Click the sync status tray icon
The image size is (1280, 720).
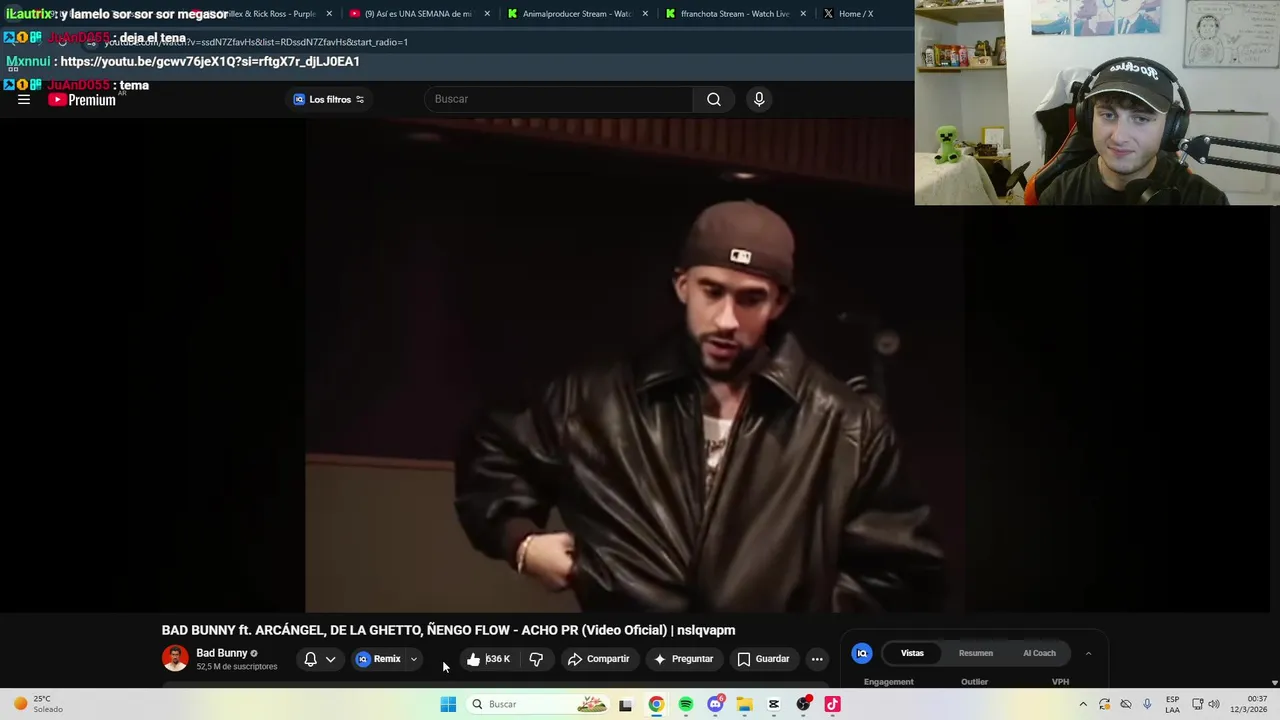point(1104,704)
